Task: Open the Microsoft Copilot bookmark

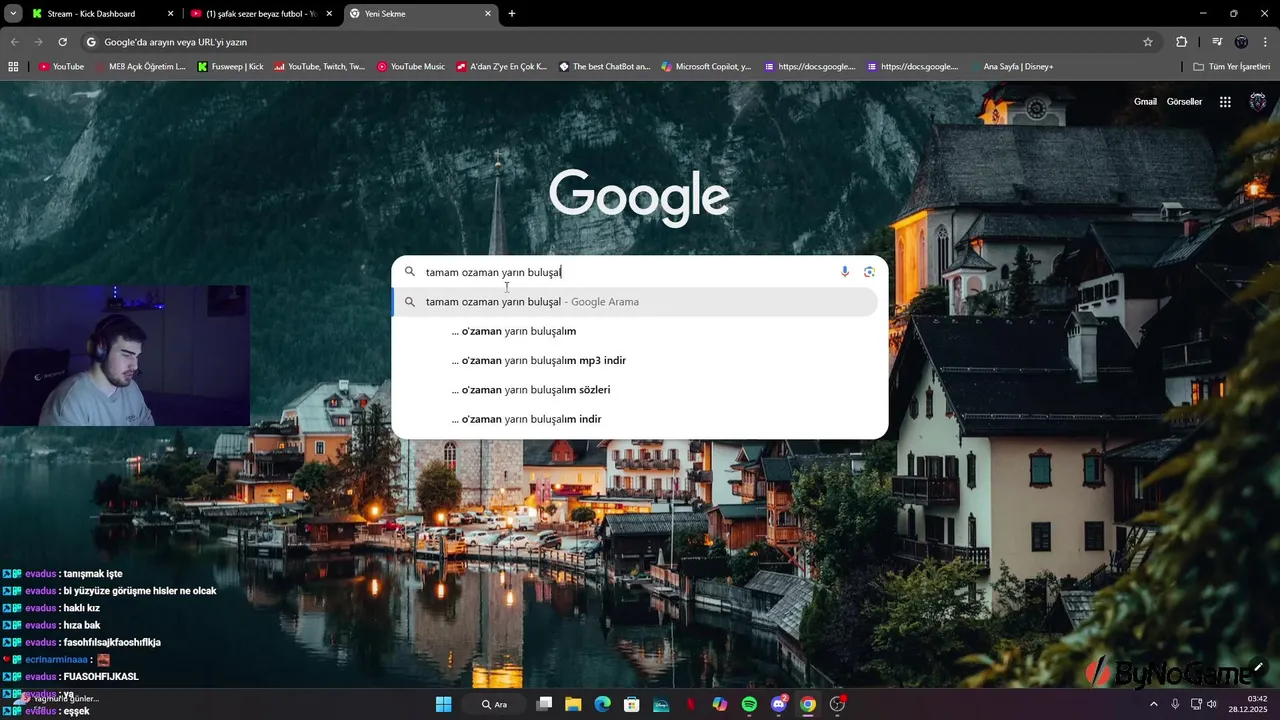Action: 705,67
